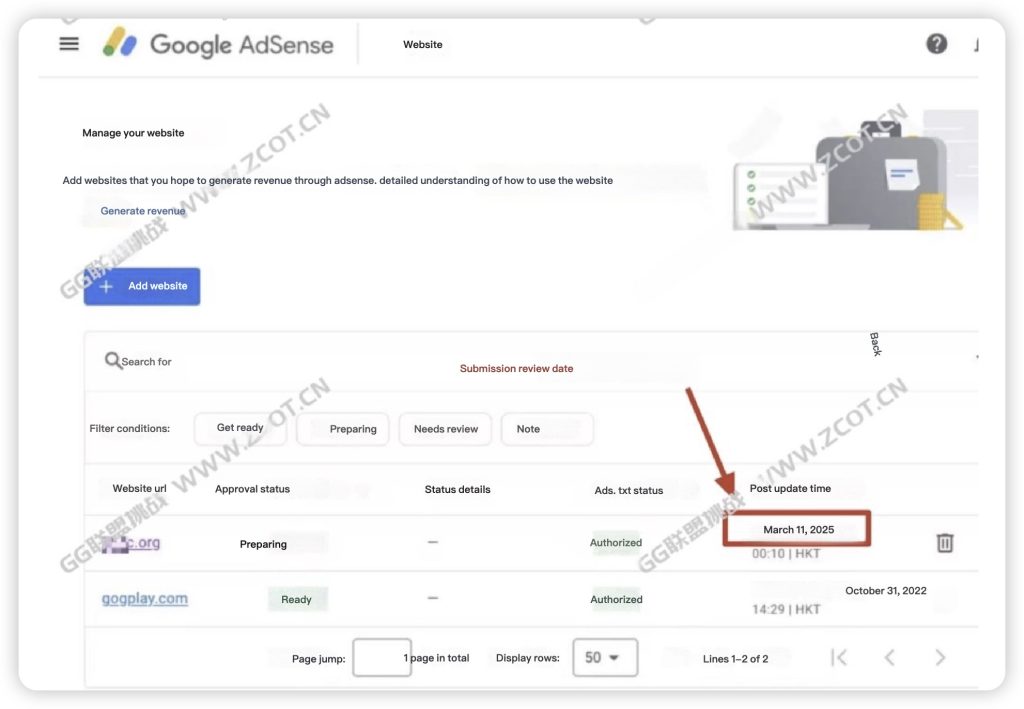Image resolution: width=1024 pixels, height=709 pixels.
Task: Delete the website with the trash icon
Action: tap(944, 542)
